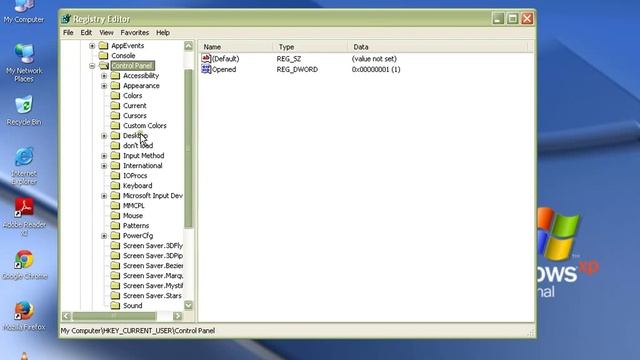Screen dimensions: 640x360
Task: Minimize the Registry Editor window
Action: point(498,18)
